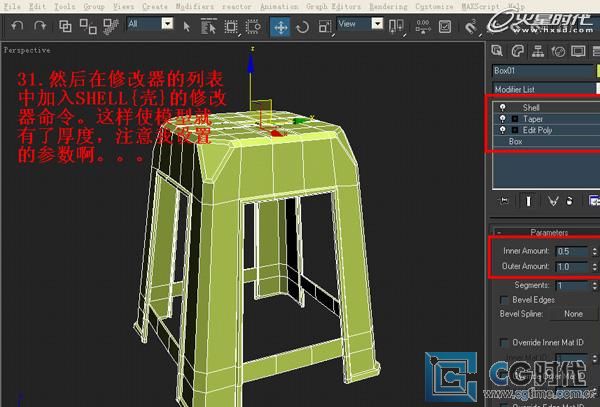Click the Use Pivot Point Center icon

(396, 26)
